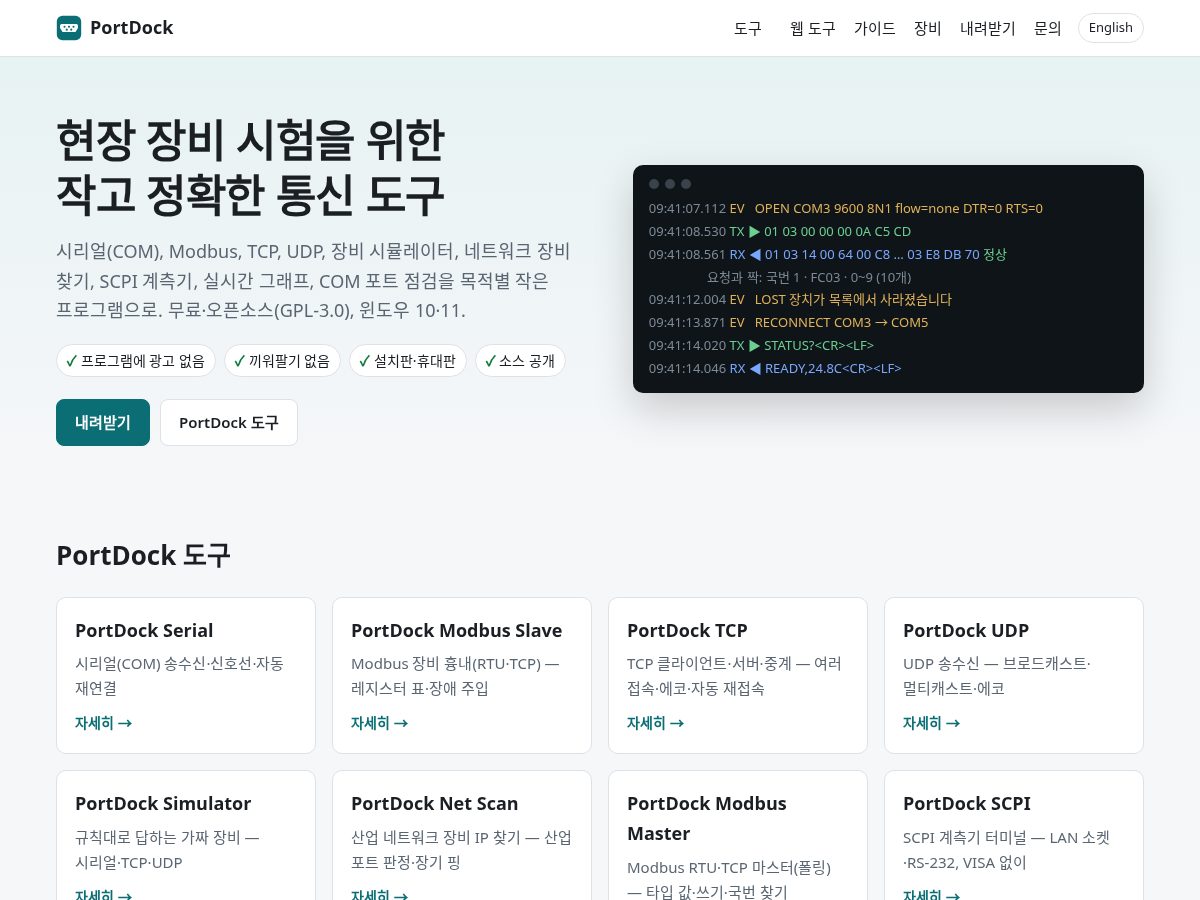Open the 가이드 nav item
The image size is (1200, 900).
(x=875, y=28)
